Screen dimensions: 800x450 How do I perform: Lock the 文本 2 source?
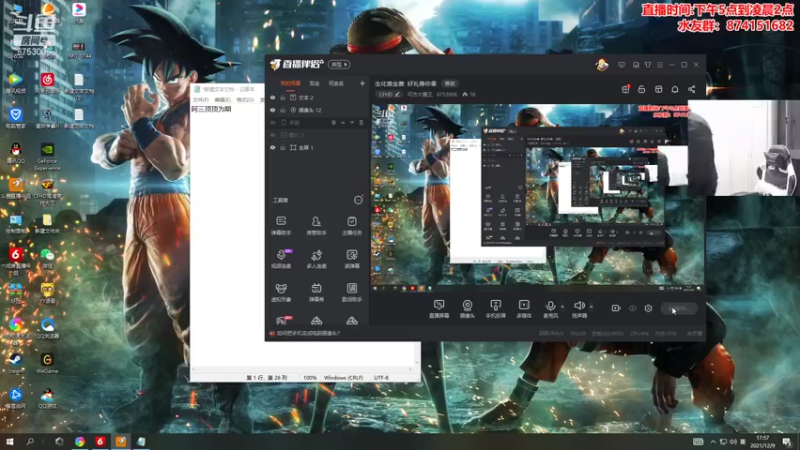click(x=283, y=97)
